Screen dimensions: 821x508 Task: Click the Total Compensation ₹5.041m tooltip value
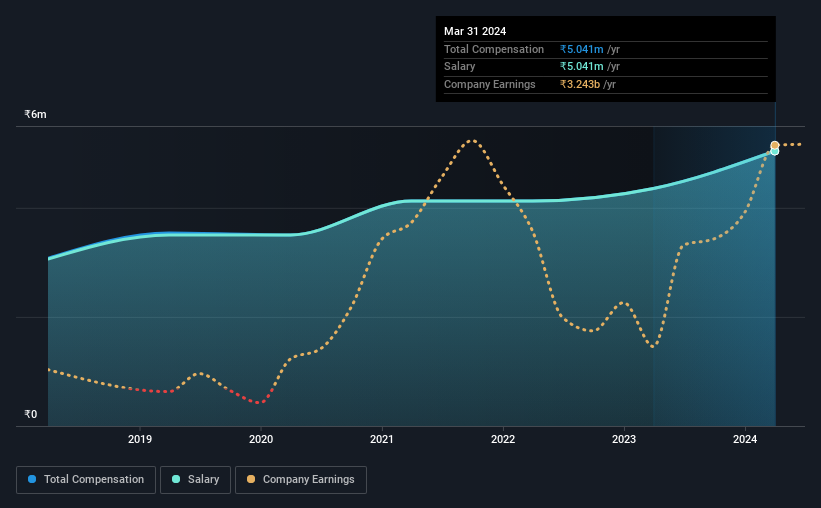tap(581, 49)
